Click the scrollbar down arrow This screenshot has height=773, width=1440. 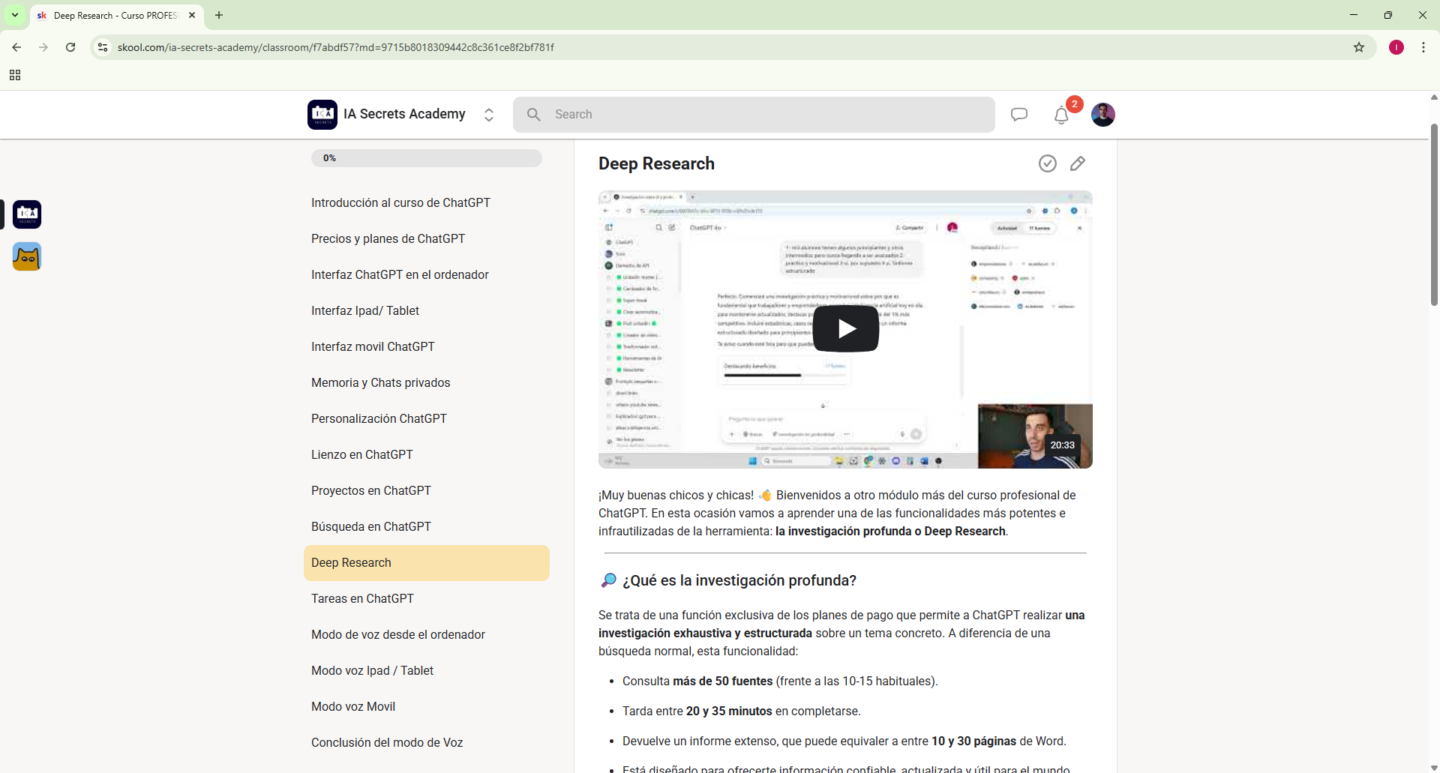tap(1433, 767)
